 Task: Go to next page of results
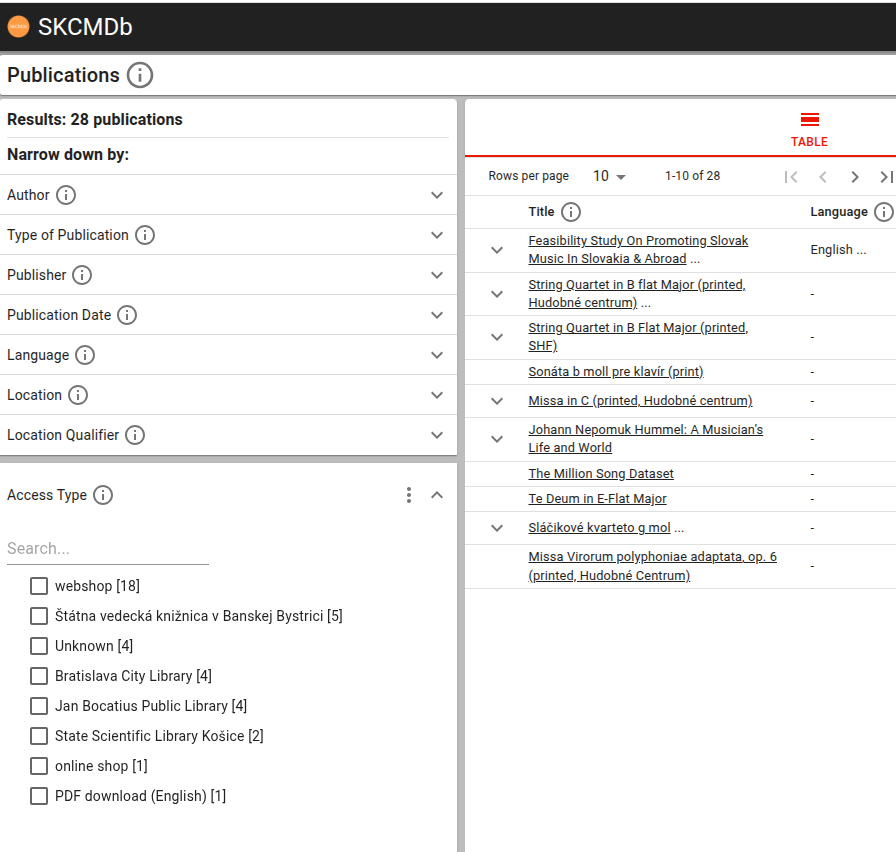coord(855,177)
